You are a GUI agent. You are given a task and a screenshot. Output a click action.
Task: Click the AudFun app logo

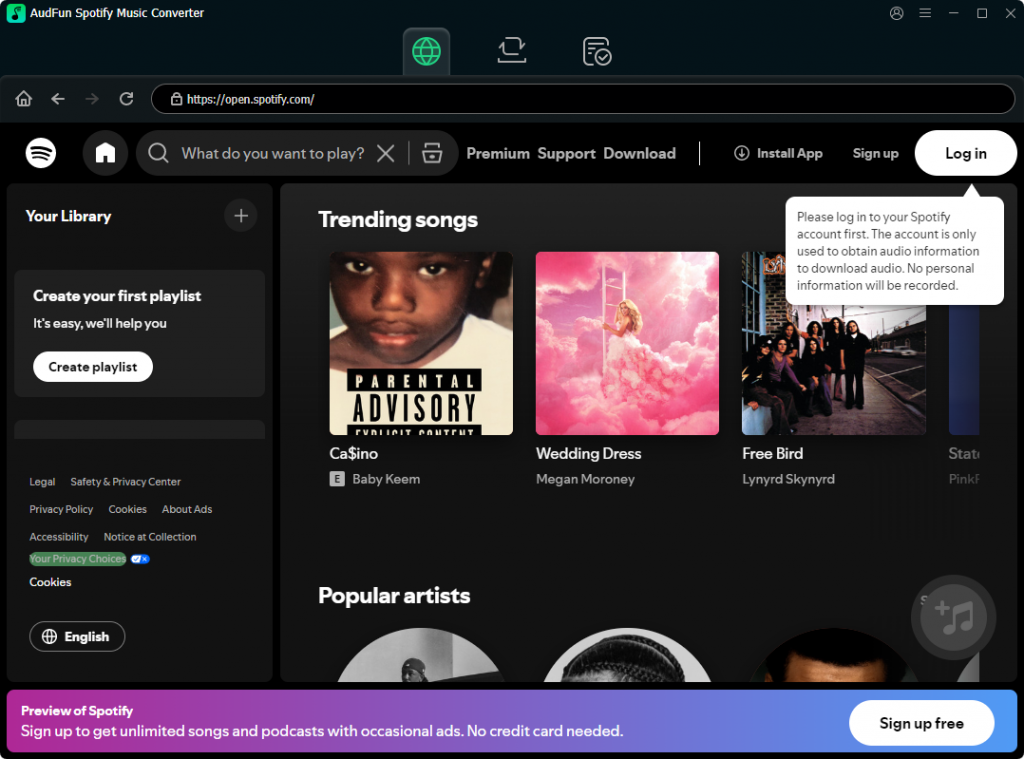[x=16, y=13]
